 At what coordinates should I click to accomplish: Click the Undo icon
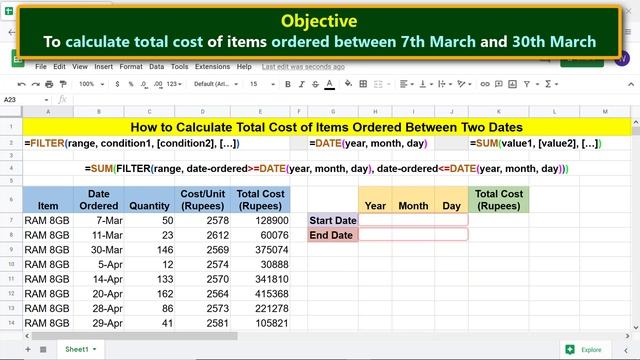(x=21, y=84)
